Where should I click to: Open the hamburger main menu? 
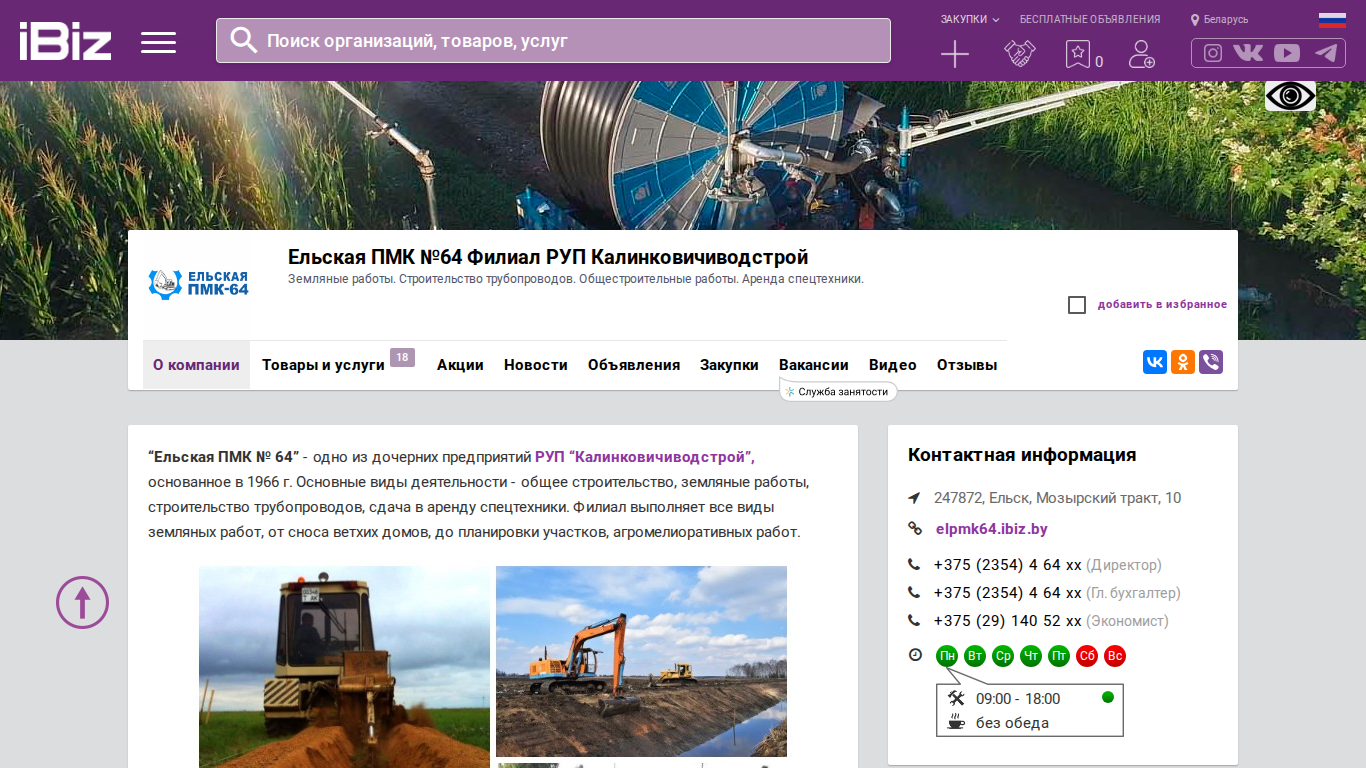pyautogui.click(x=158, y=42)
